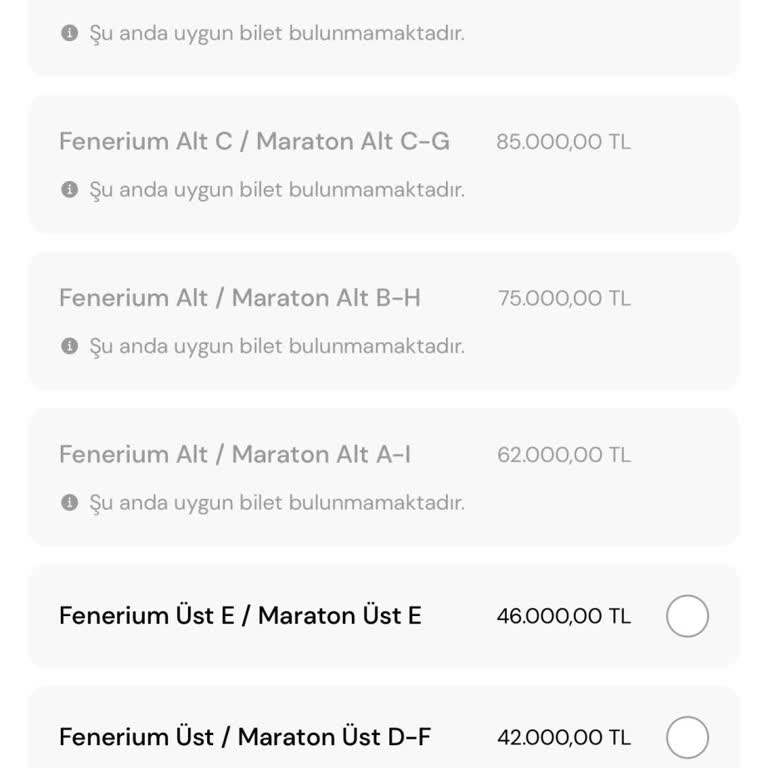Click info icon under Maraton Alt B-H
The height and width of the screenshot is (768, 768).
(x=69, y=346)
